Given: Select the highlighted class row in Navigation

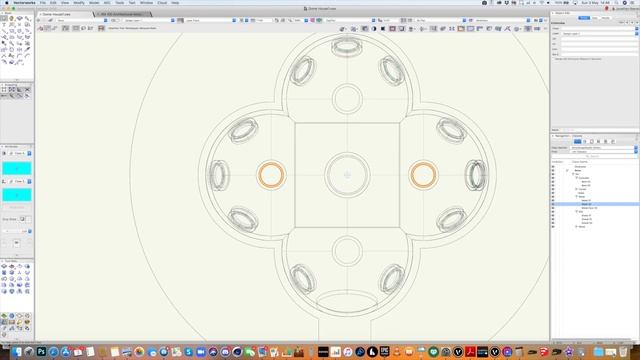Looking at the screenshot, I should pyautogui.click(x=594, y=204).
